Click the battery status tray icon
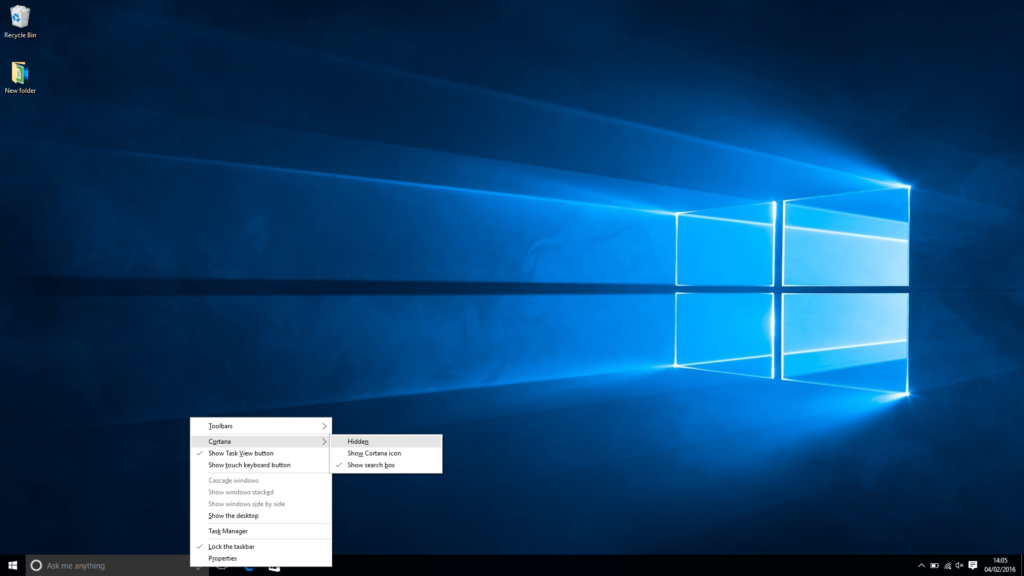 pyautogui.click(x=935, y=566)
